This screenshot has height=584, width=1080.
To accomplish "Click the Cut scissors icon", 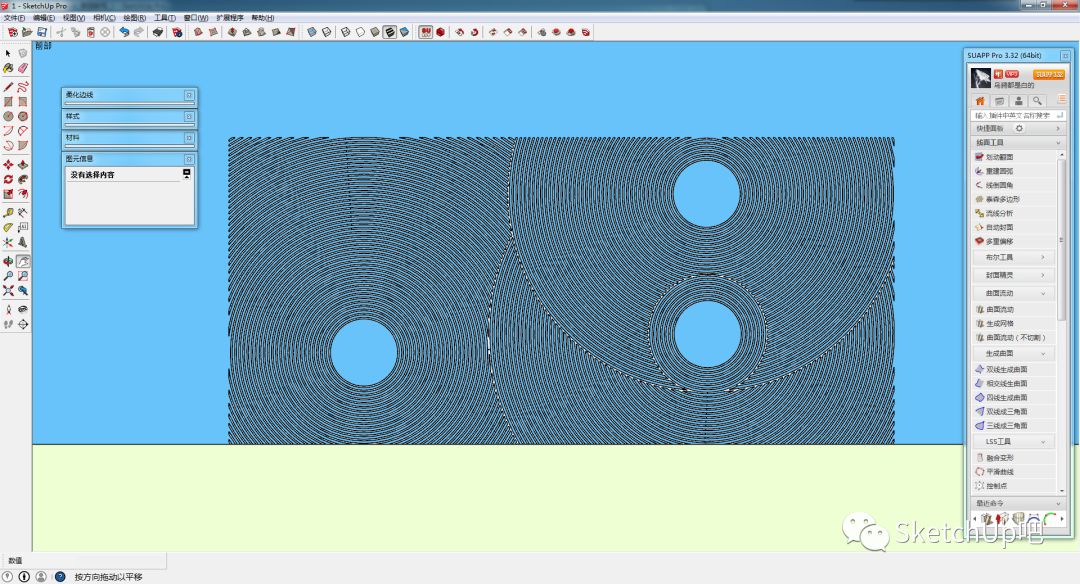I will tap(61, 32).
